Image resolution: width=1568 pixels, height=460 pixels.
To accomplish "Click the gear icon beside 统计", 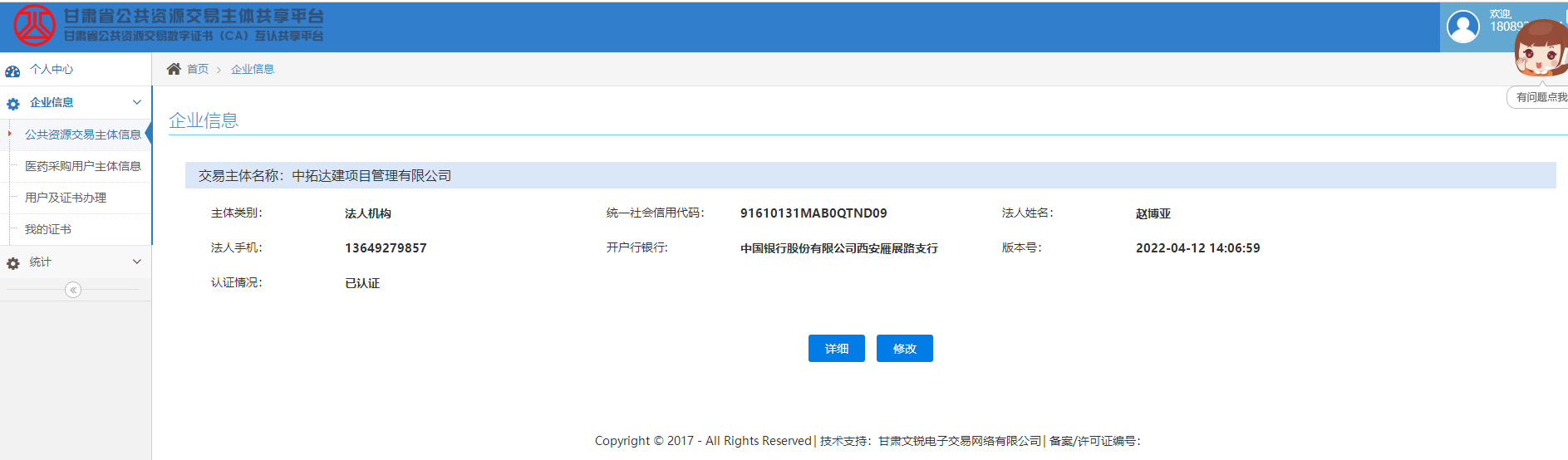I will [x=12, y=263].
